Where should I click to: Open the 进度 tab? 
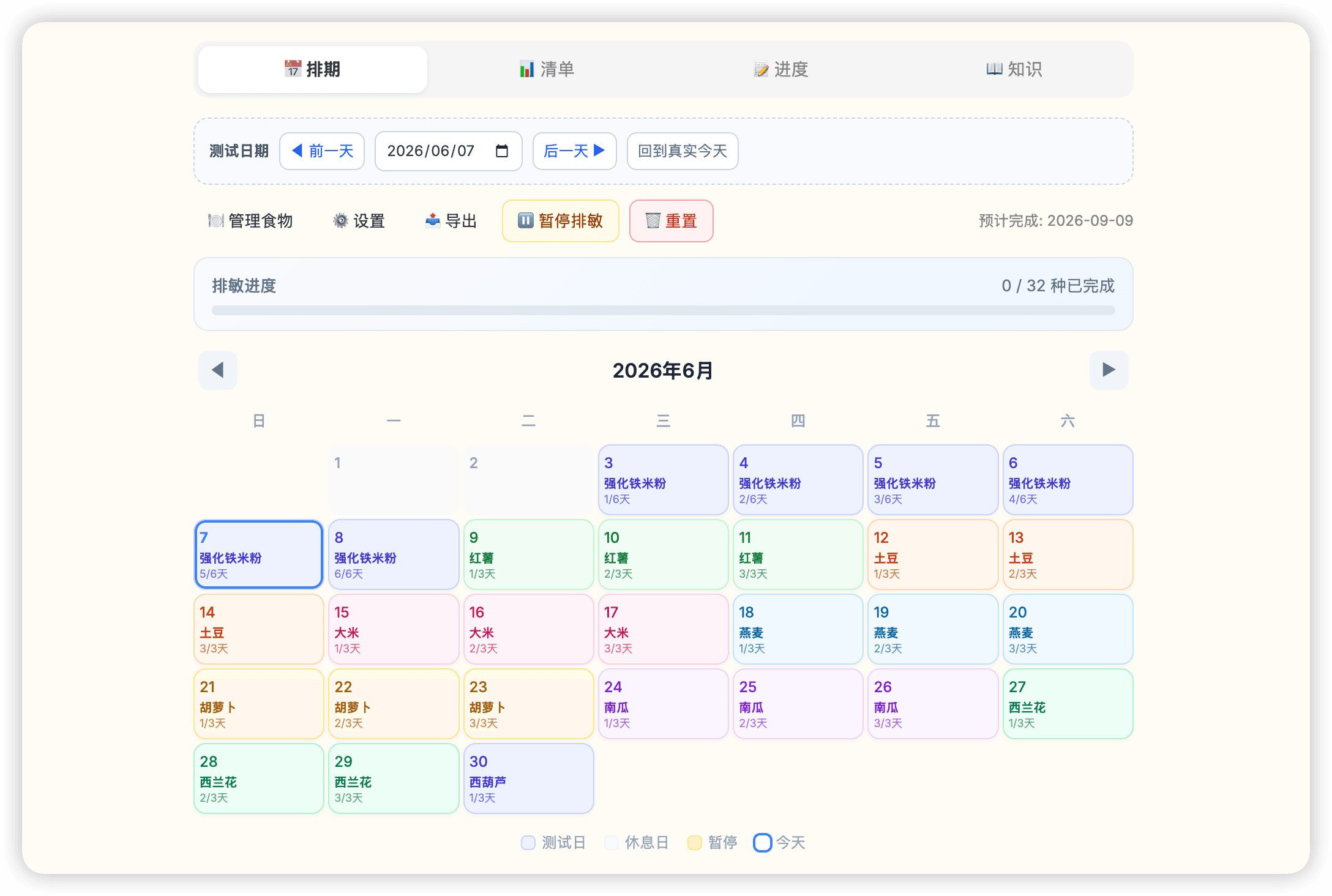(780, 69)
